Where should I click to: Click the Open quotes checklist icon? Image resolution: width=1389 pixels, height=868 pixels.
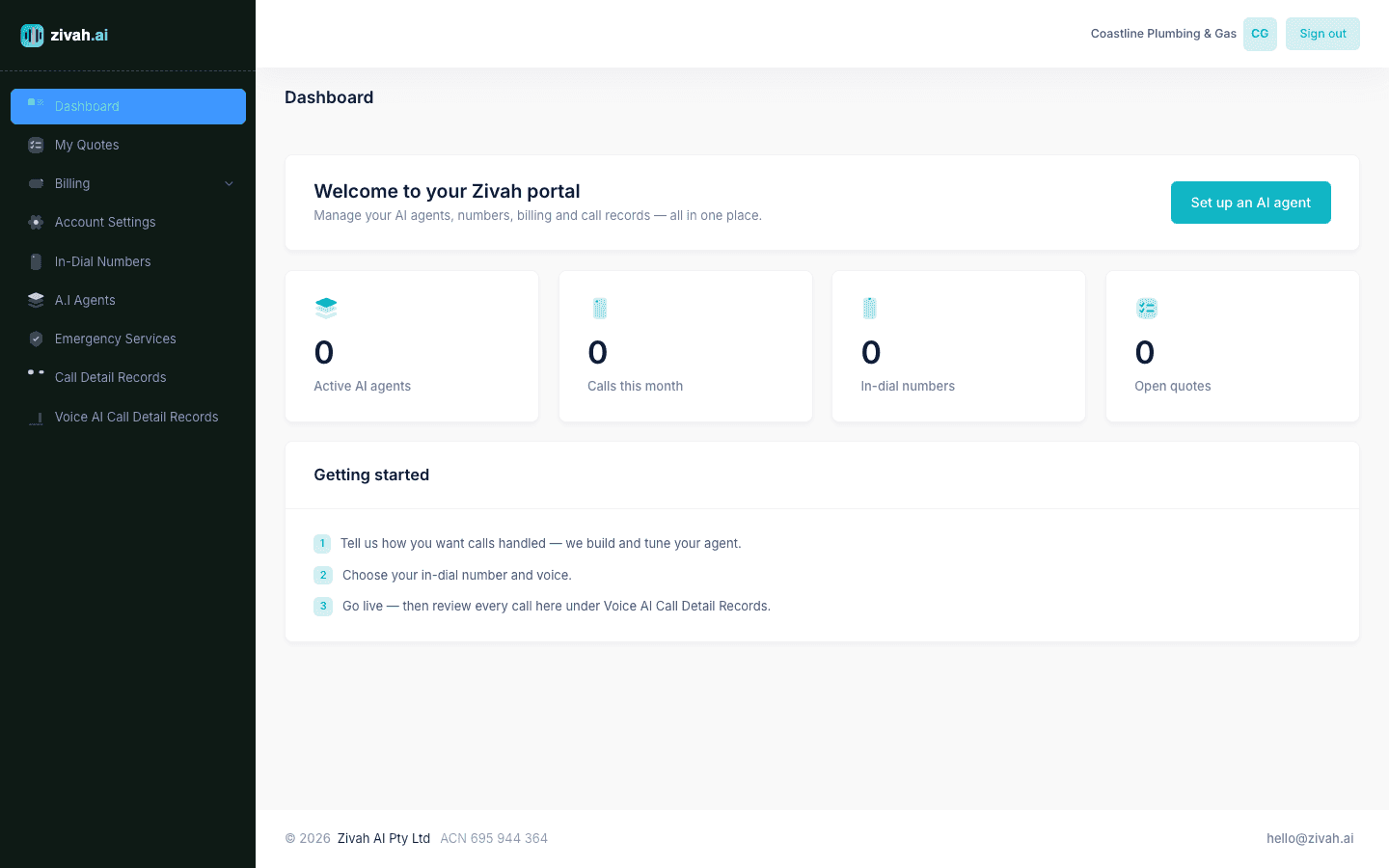point(1146,308)
